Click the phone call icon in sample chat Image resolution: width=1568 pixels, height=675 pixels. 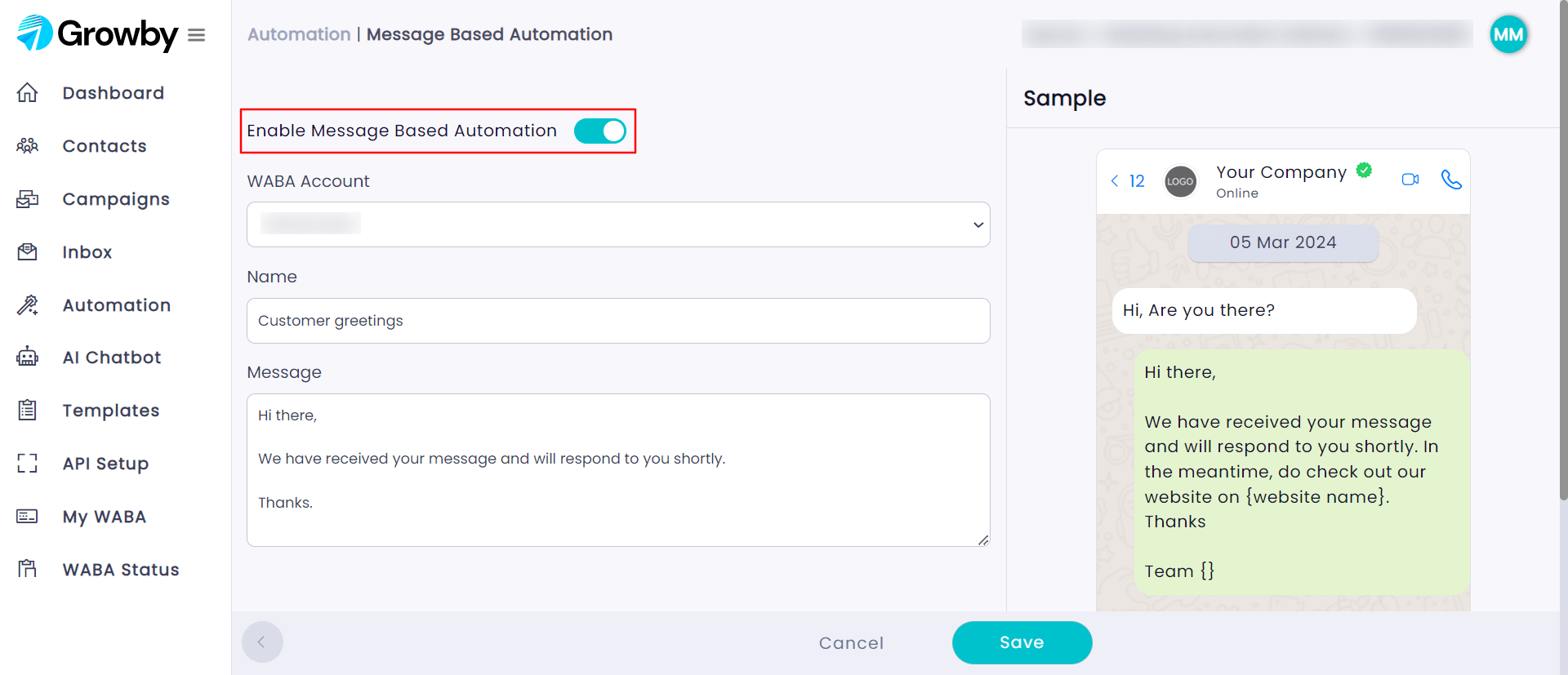pyautogui.click(x=1451, y=180)
